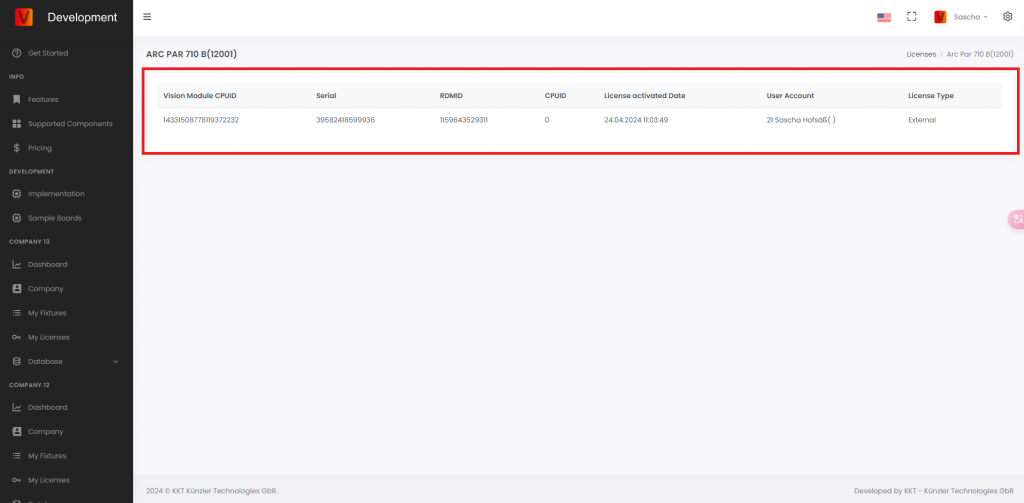Select Pricing in the sidebar

[39, 148]
